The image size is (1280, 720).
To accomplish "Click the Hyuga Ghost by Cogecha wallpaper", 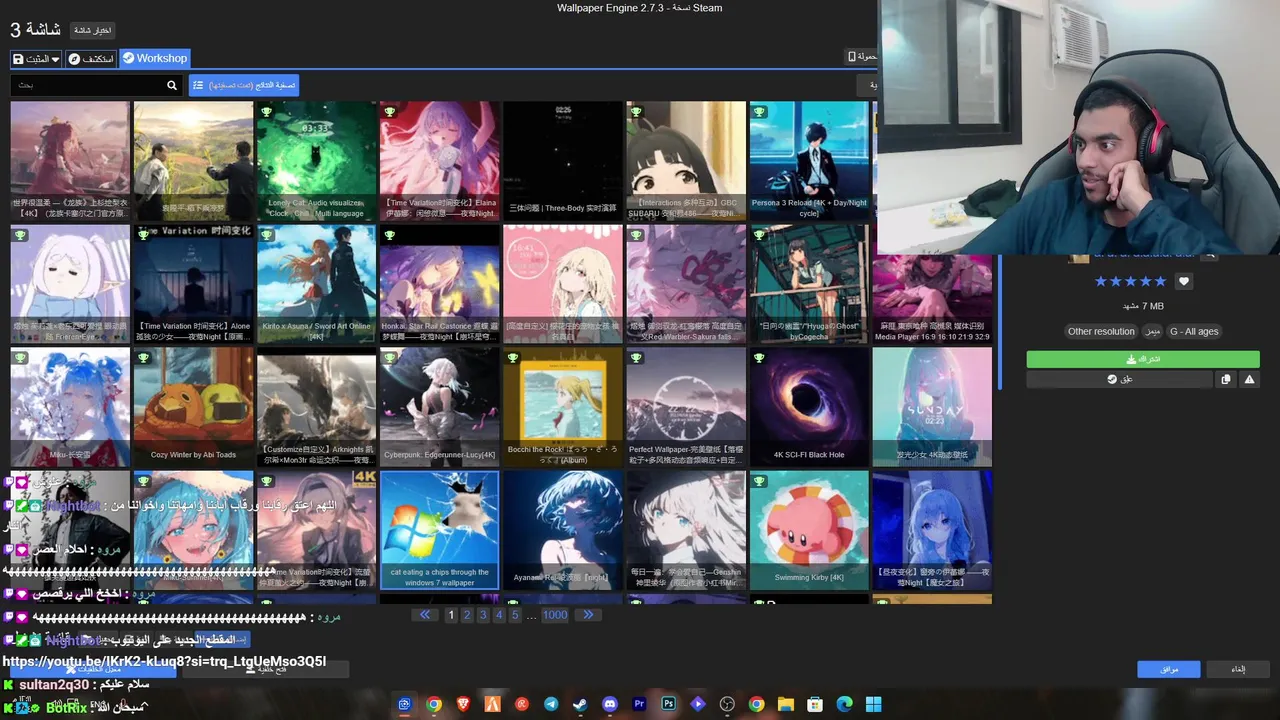I will tap(809, 284).
